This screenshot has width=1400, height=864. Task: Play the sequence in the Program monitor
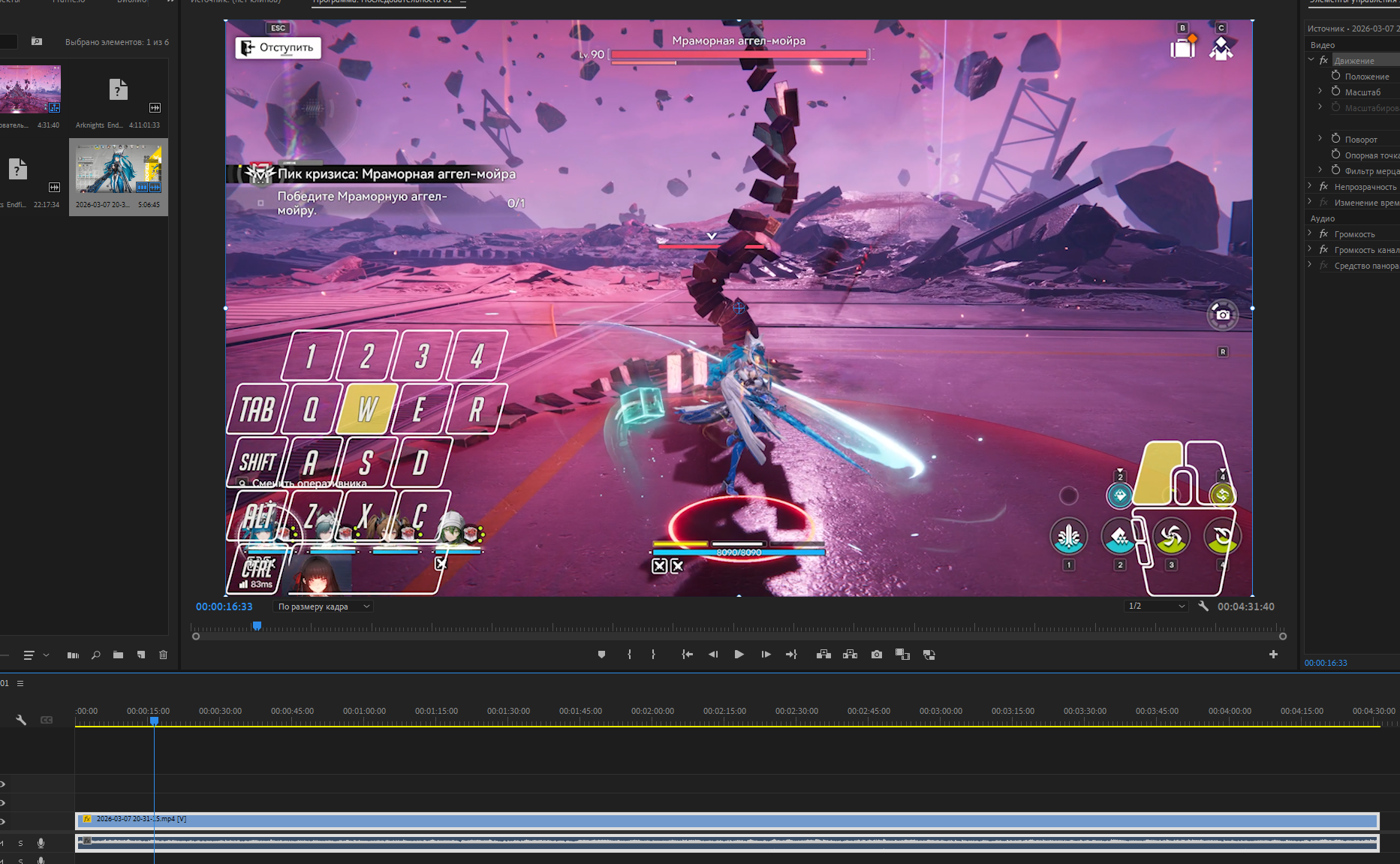click(x=739, y=655)
